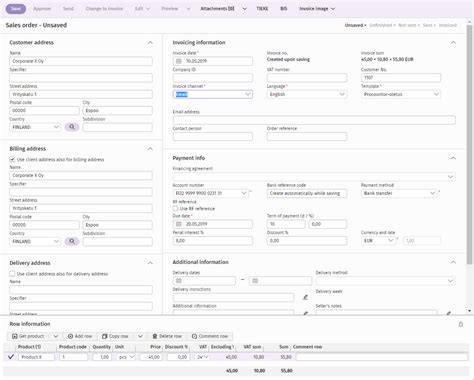Screen dimensions: 474x380
Task: Click the customer Name field Corporate X Oy
Action: [81, 61]
